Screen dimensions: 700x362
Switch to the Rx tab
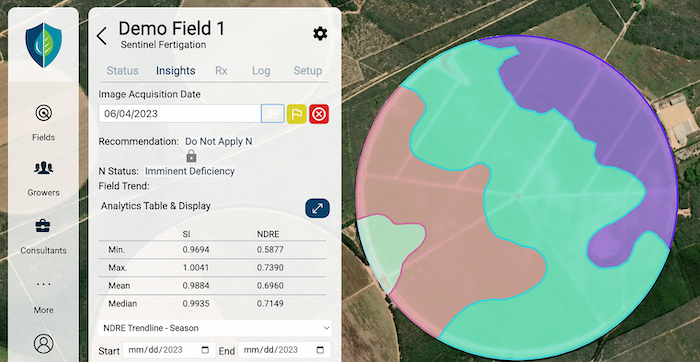tap(221, 71)
